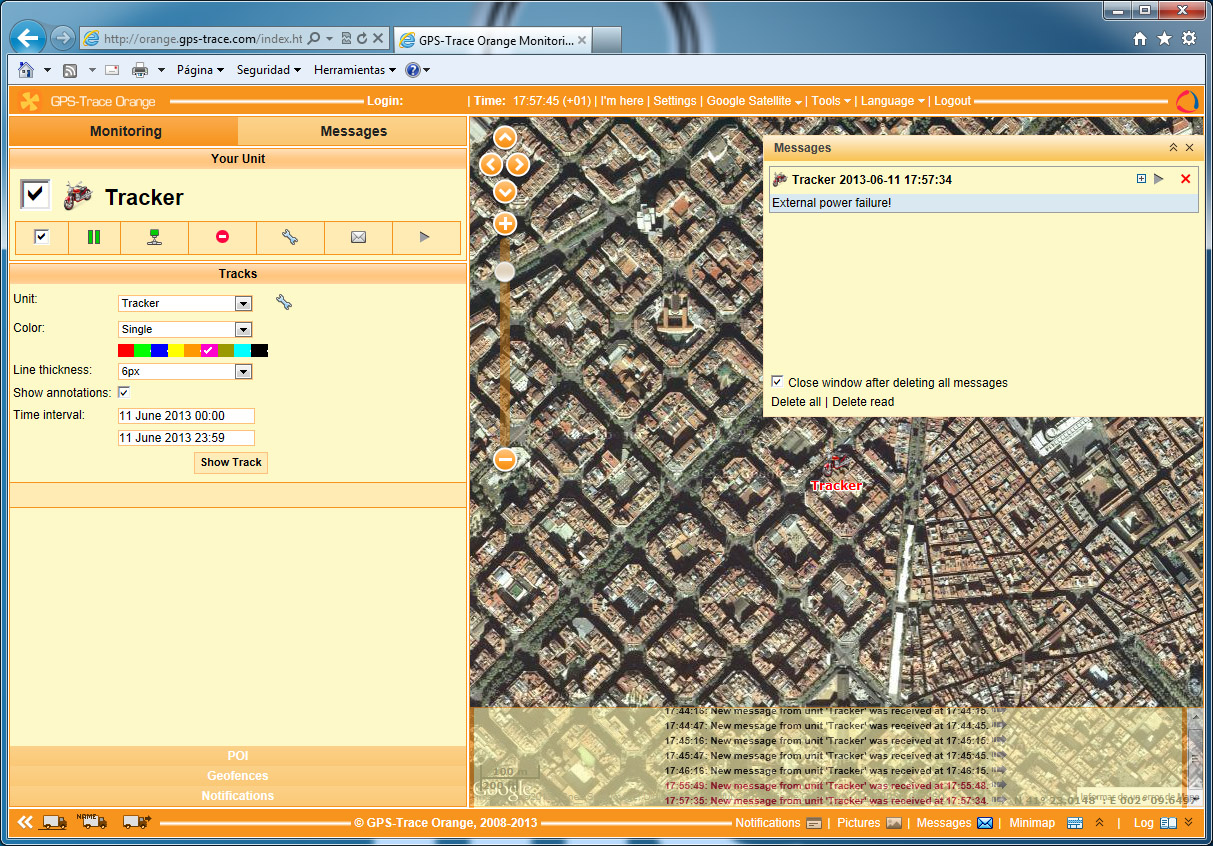
Task: Switch to the Messages tab in left panel
Action: tap(353, 131)
